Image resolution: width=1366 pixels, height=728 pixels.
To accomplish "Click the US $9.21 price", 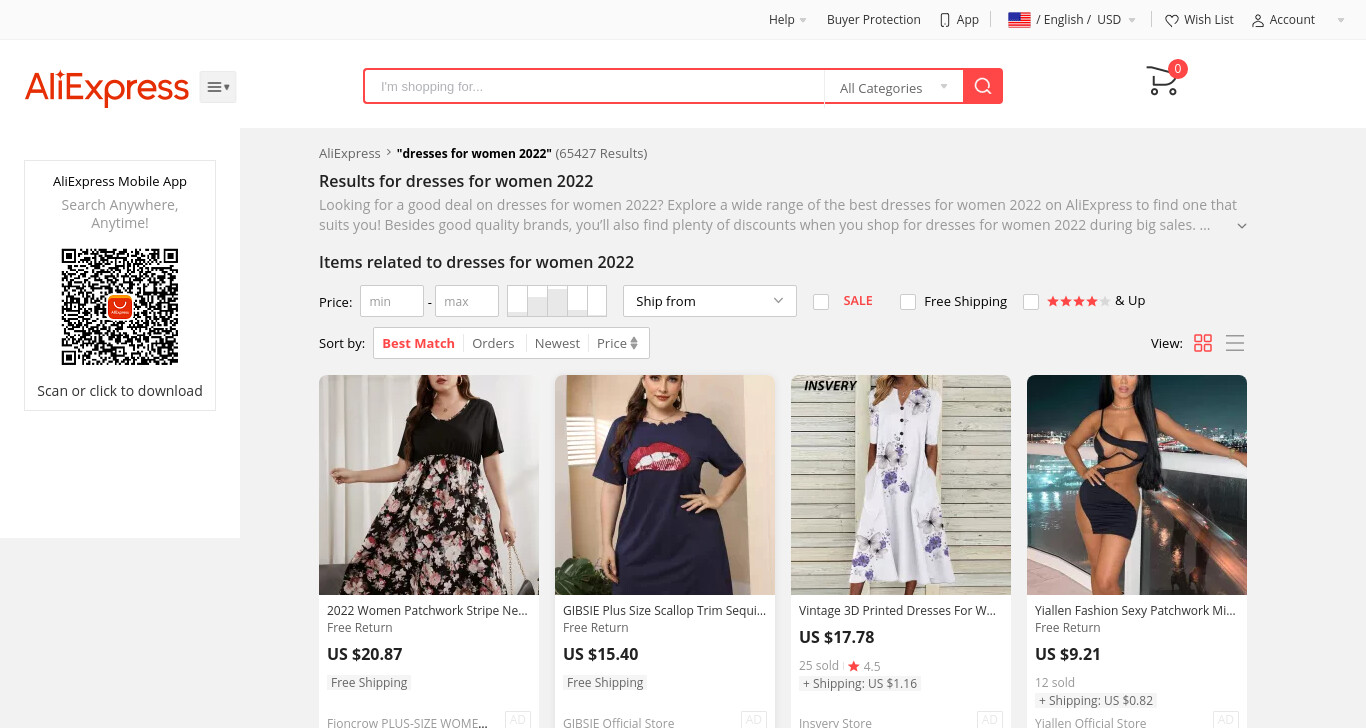I will 1068,654.
